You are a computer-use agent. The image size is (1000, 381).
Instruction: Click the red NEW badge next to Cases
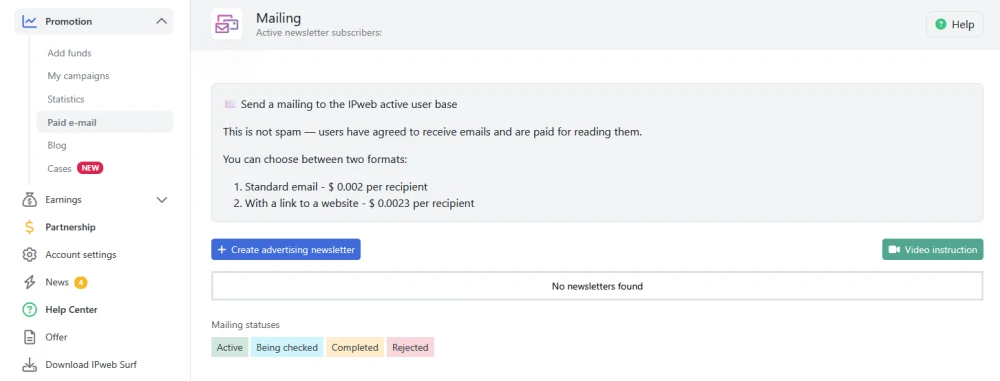90,168
